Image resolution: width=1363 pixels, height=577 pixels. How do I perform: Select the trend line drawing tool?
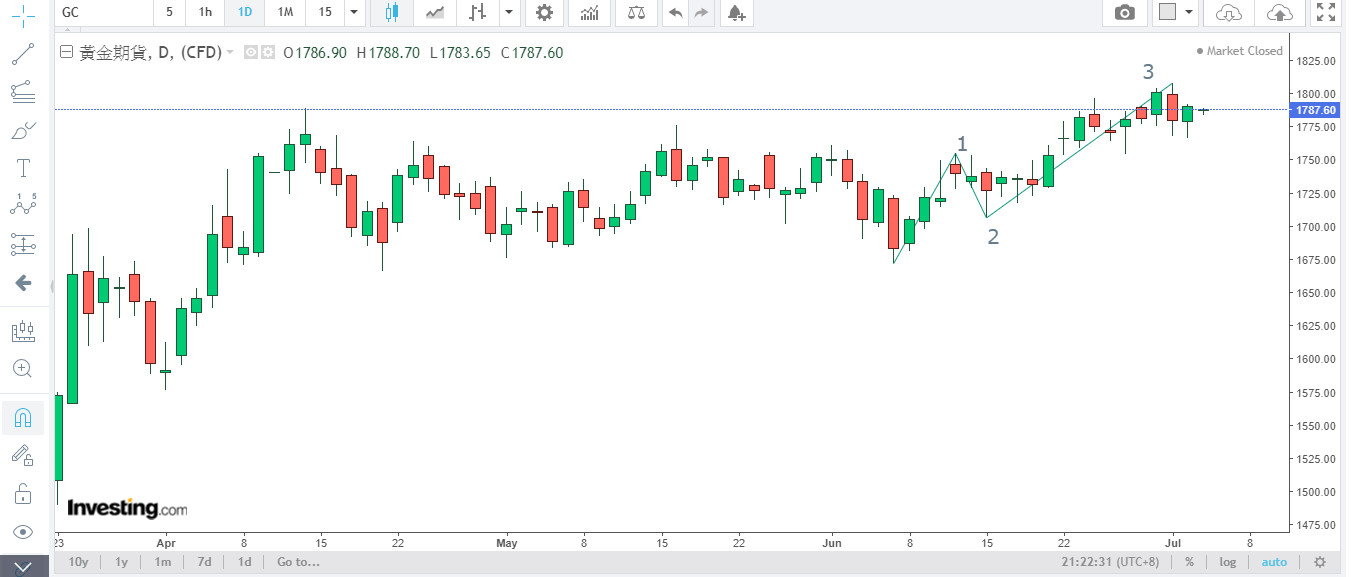tap(23, 53)
